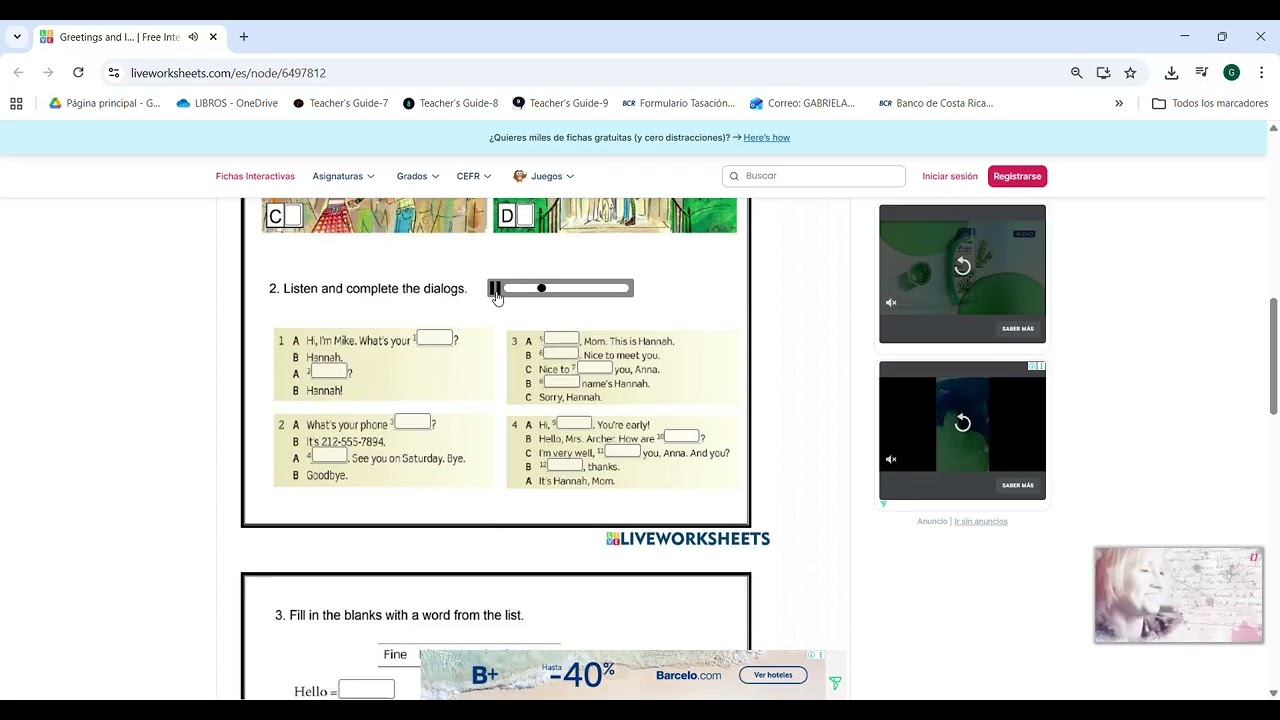Viewport: 1280px width, 720px height.
Task: Open a new browser tab
Action: pos(243,37)
